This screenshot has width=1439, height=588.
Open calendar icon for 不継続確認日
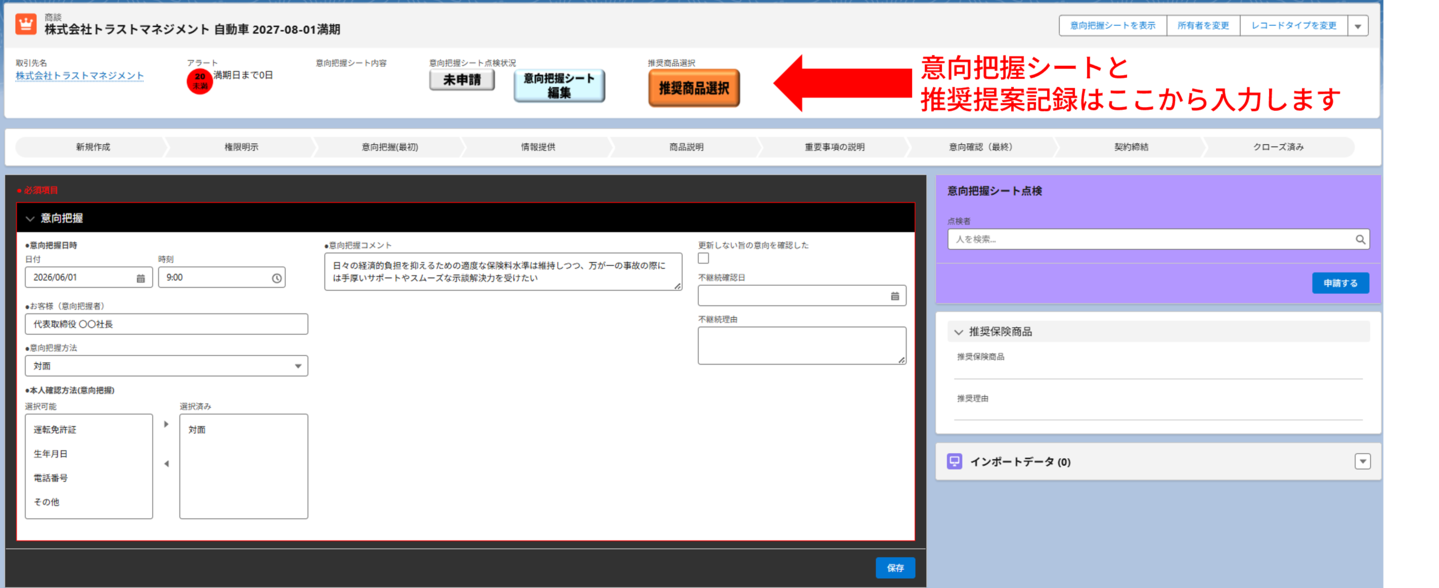(x=894, y=296)
